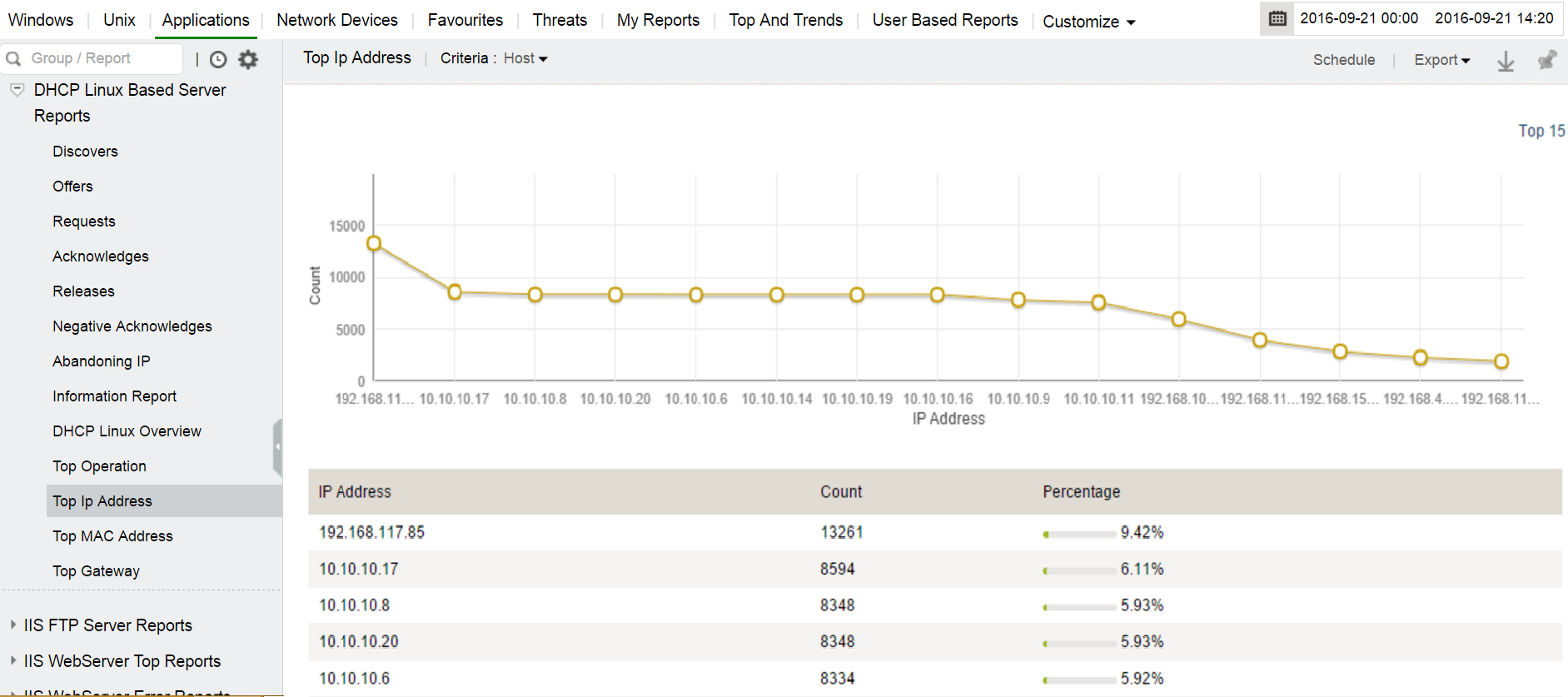The image size is (1568, 697).
Task: Pin this report using pushpin icon
Action: click(x=1546, y=60)
